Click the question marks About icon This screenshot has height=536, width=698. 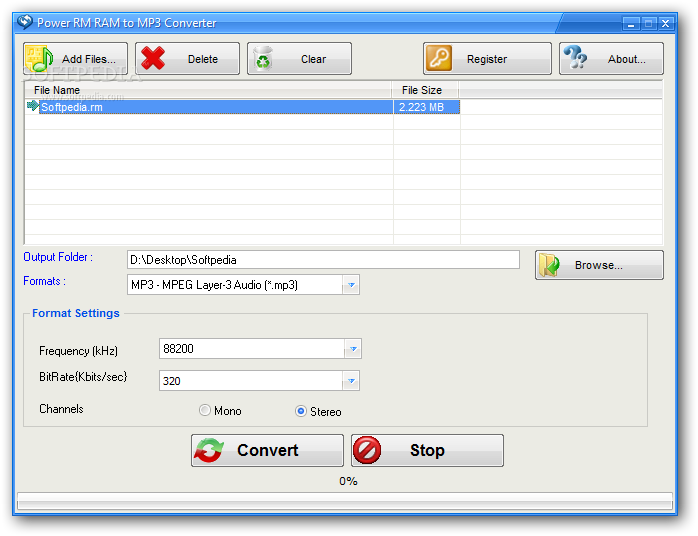(x=575, y=57)
